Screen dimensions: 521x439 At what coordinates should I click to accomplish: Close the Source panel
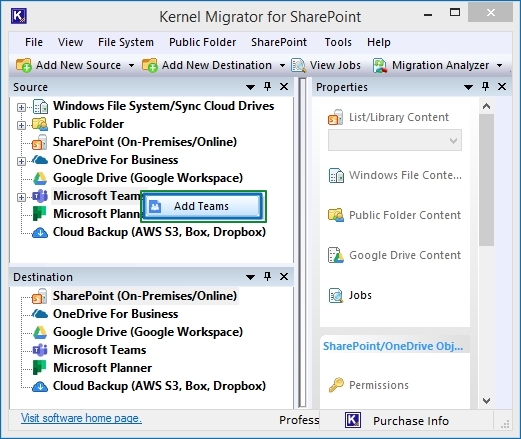pyautogui.click(x=284, y=87)
